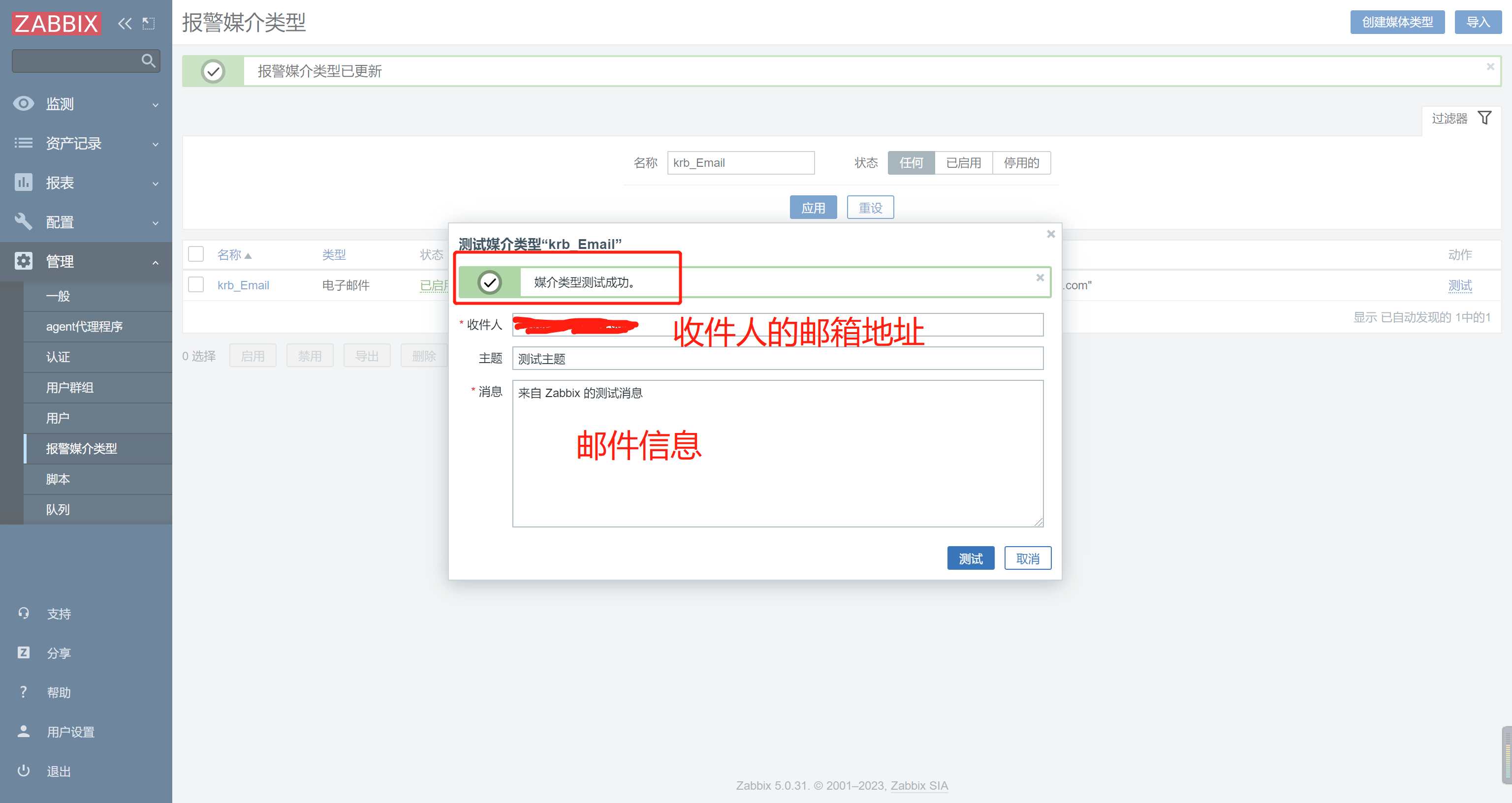Screen dimensions: 1512x803
Task: Click the 收件人 input field
Action: [778, 325]
